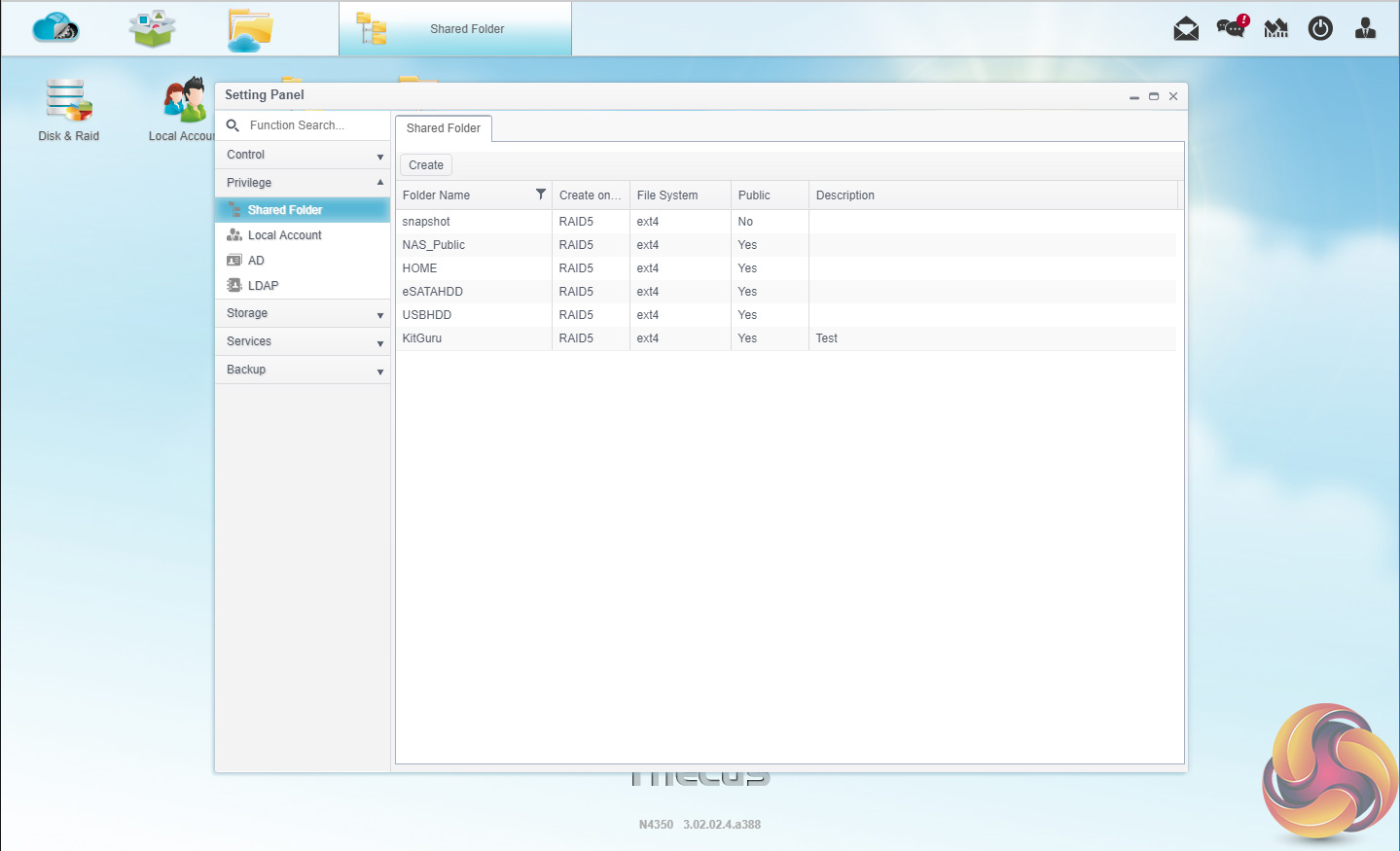1400x851 pixels.
Task: Click the Folder Name column filter icon
Action: (541, 195)
